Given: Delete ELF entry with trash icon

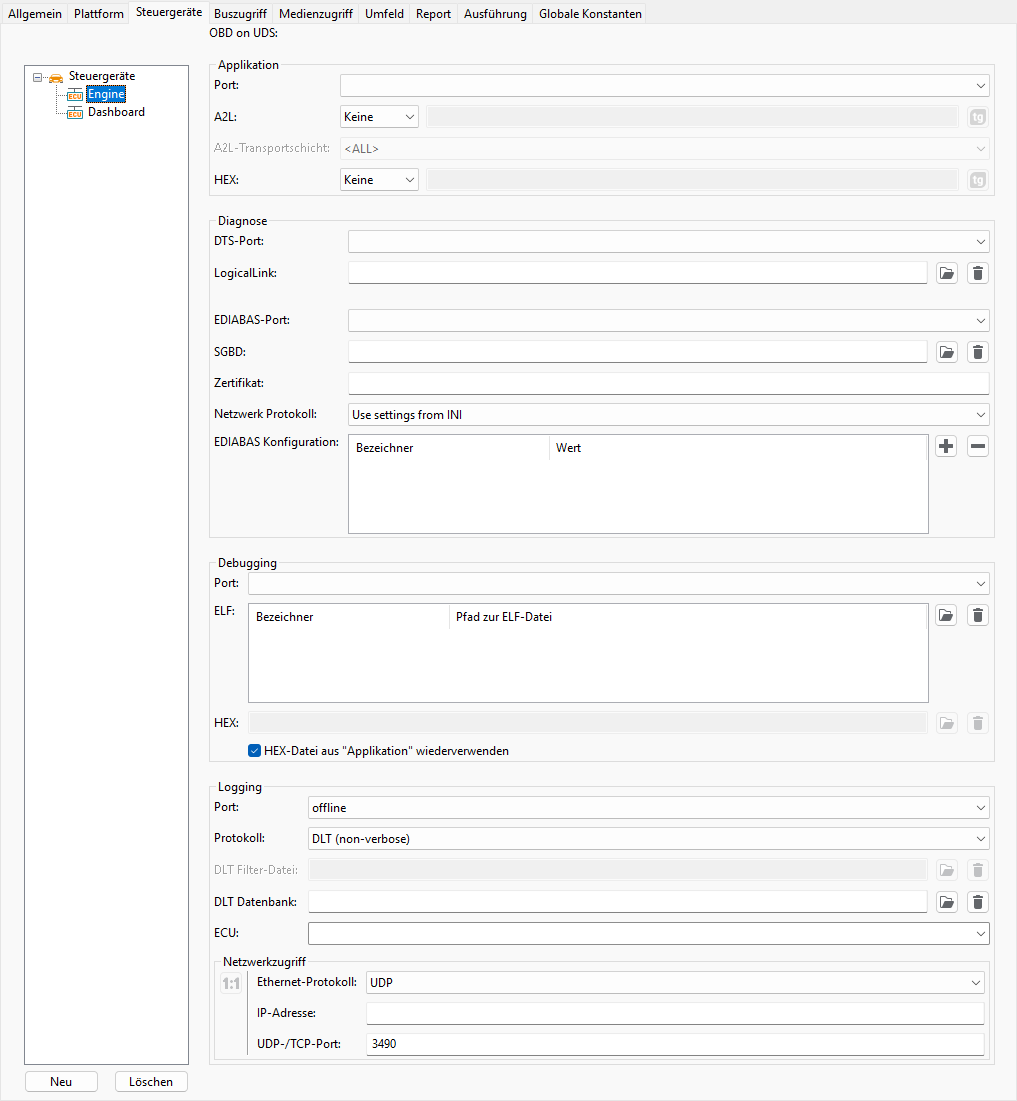Looking at the screenshot, I should click(x=978, y=616).
